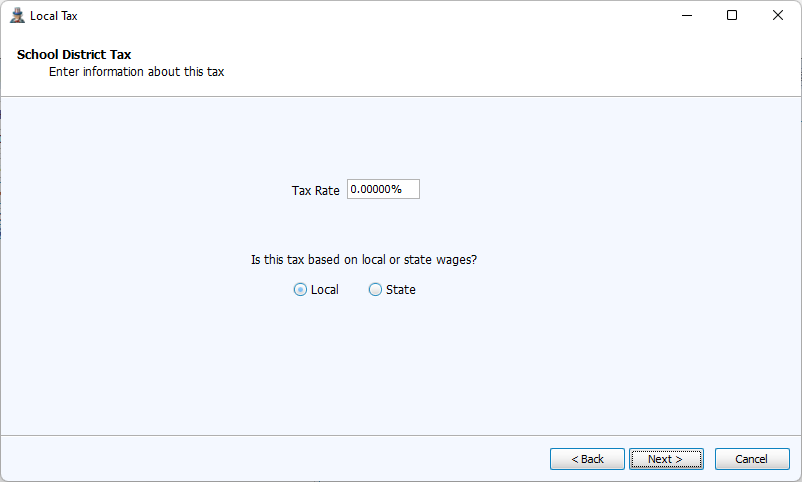Click the percent sign in Tax Rate value
The image size is (802, 482).
396,190
